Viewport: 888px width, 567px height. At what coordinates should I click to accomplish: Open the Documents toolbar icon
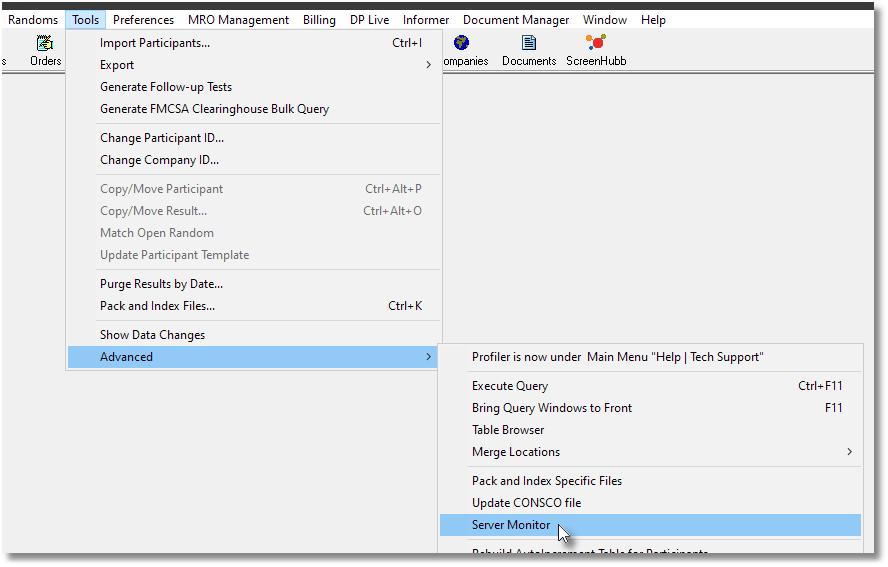coord(529,50)
